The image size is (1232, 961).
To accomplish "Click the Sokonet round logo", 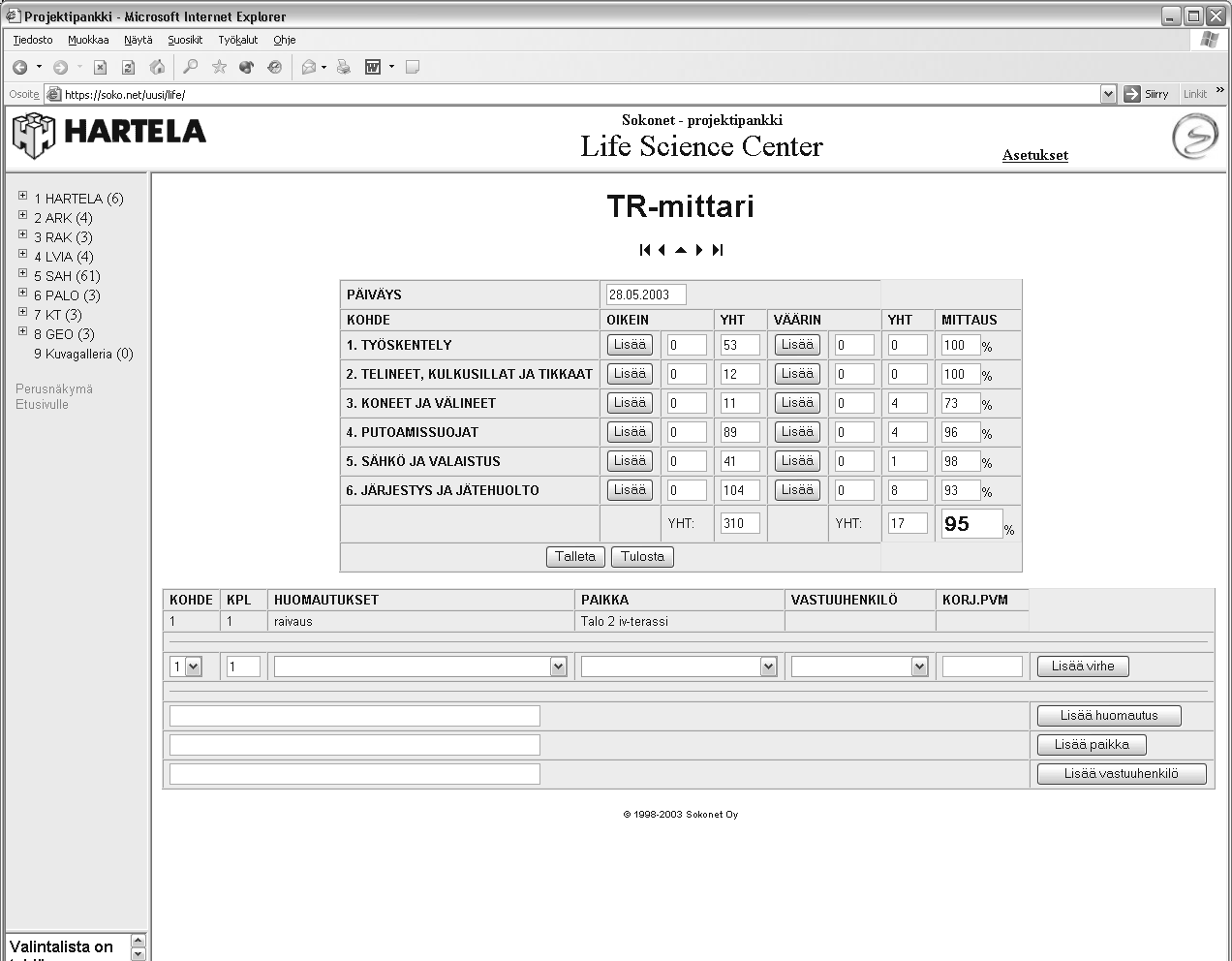I will coord(1194,137).
